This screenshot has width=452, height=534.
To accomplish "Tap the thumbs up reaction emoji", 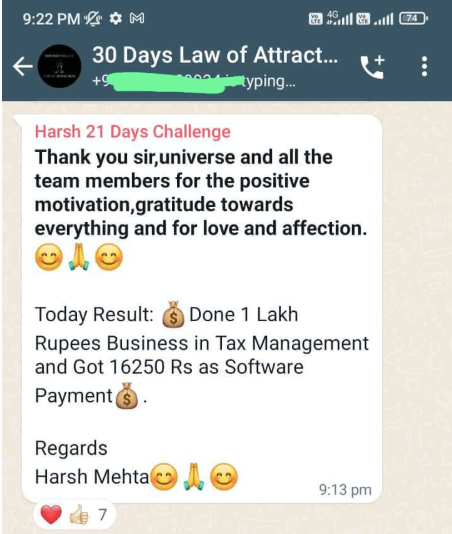I will (x=79, y=514).
